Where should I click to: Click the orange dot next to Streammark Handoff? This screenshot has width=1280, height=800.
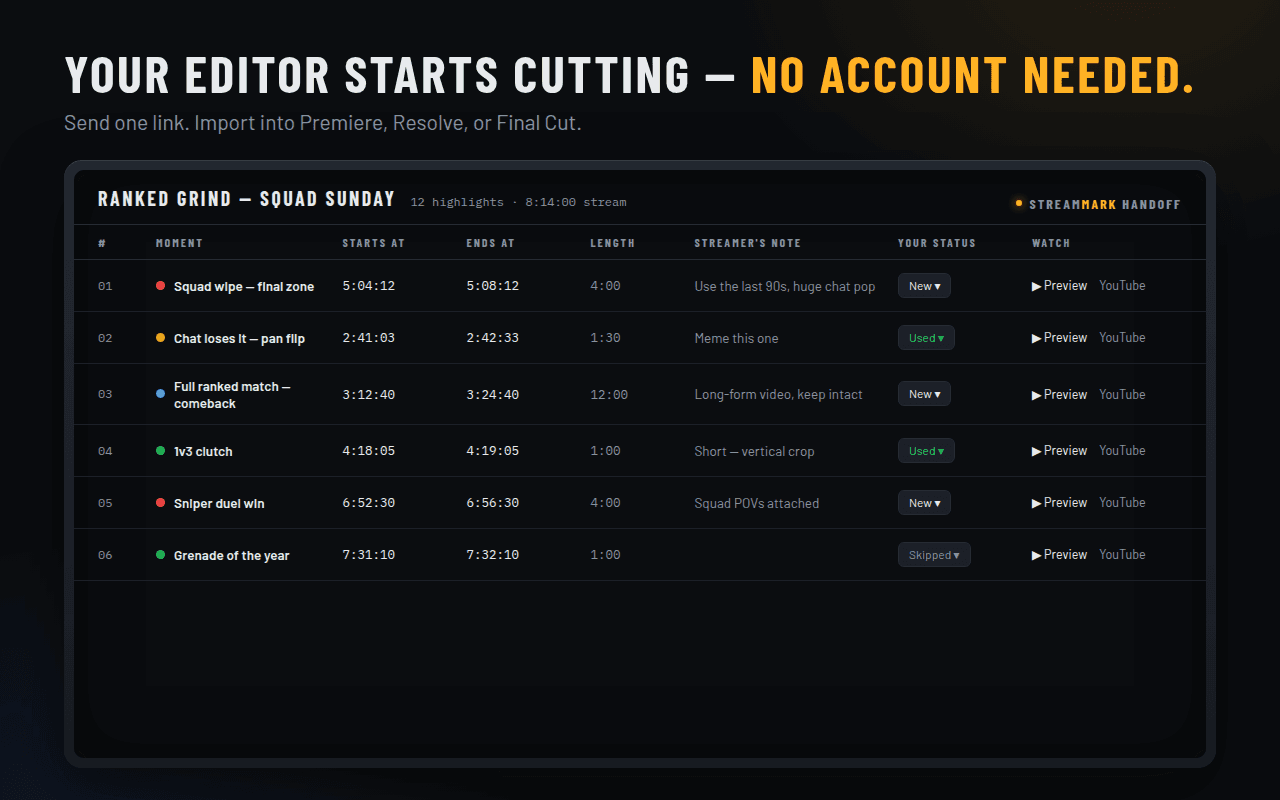tap(1019, 203)
